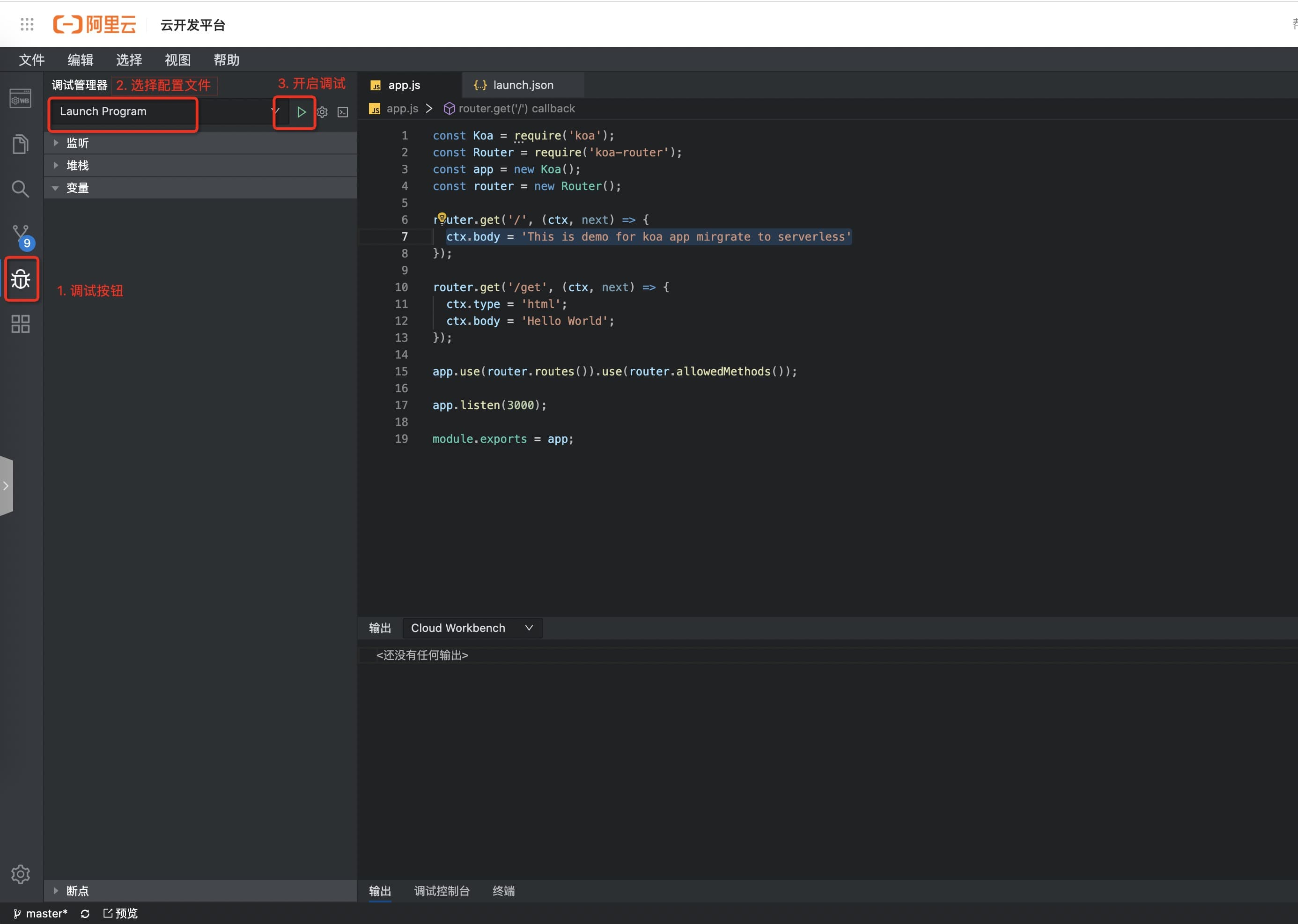The width and height of the screenshot is (1298, 924).
Task: Open settings gear at sidebar bottom
Action: pos(21,874)
